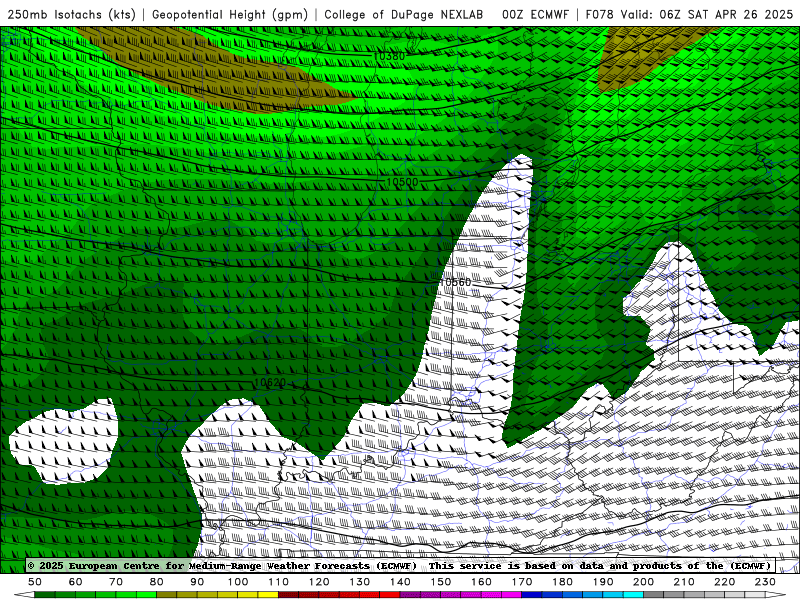Click the 70 knot colorbar label
The width and height of the screenshot is (800, 600).
pyautogui.click(x=116, y=582)
